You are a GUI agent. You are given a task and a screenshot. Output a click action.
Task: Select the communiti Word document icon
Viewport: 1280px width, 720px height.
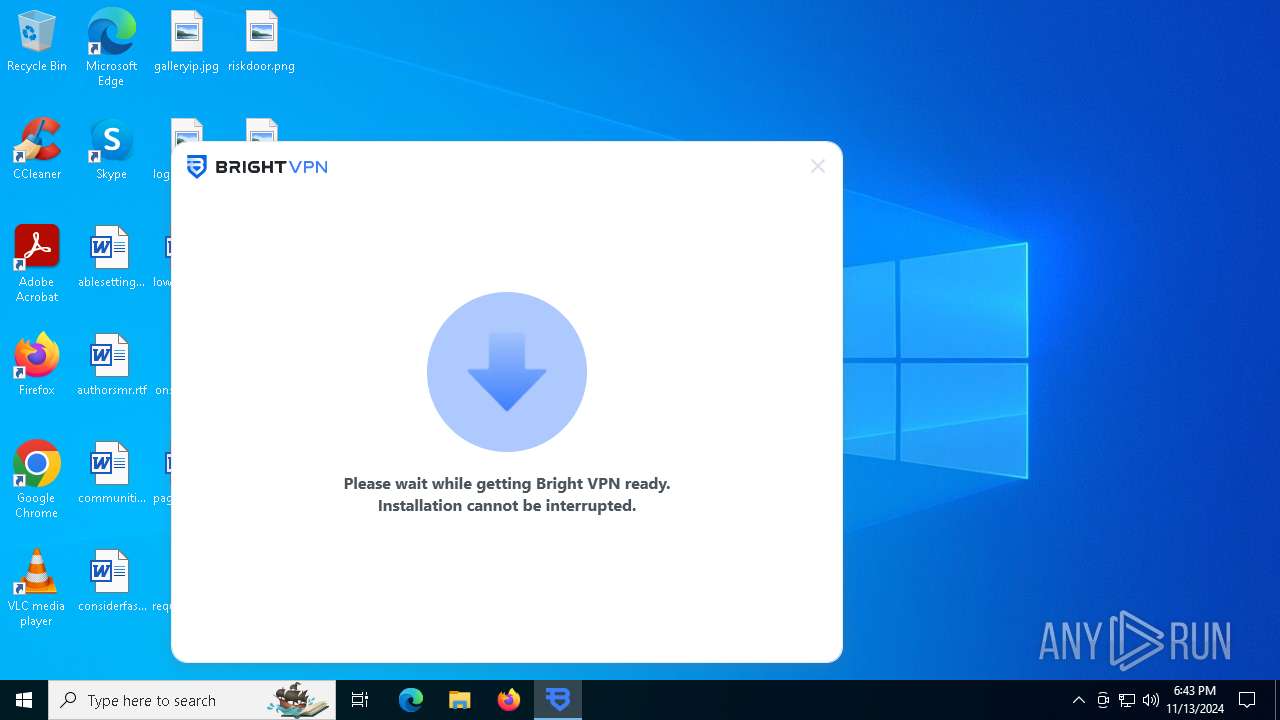111,474
